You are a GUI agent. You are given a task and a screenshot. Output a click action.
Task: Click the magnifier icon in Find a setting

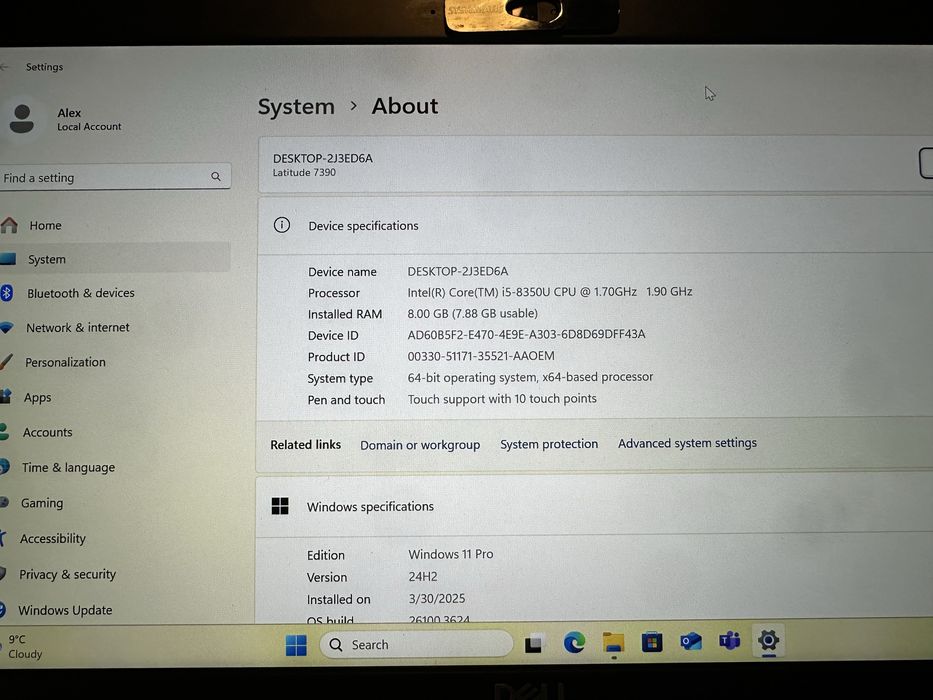pyautogui.click(x=215, y=177)
